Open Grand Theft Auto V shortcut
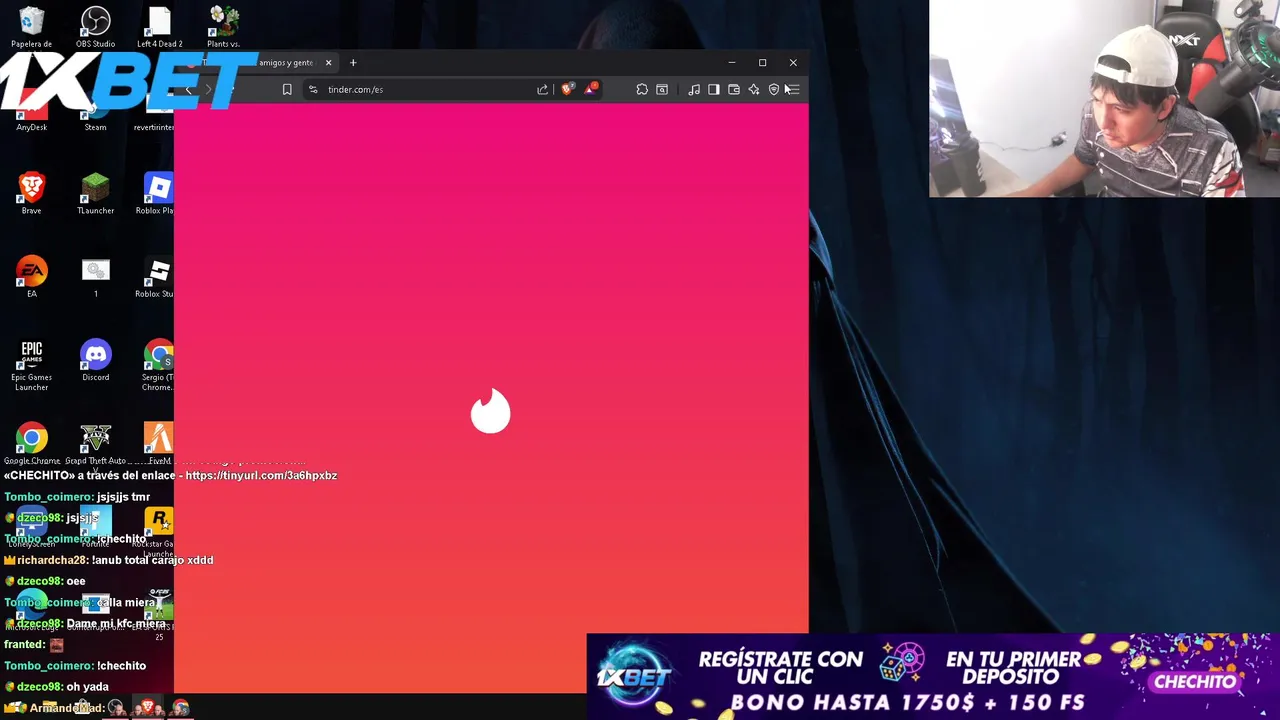 (95, 443)
